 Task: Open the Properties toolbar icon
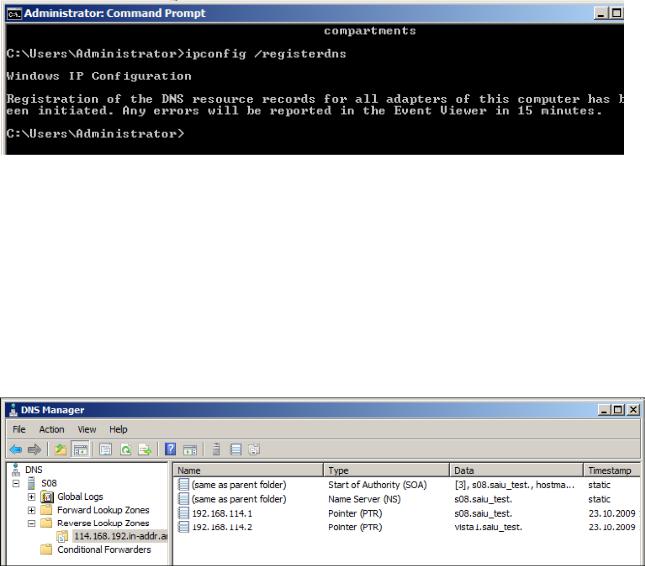pos(105,449)
